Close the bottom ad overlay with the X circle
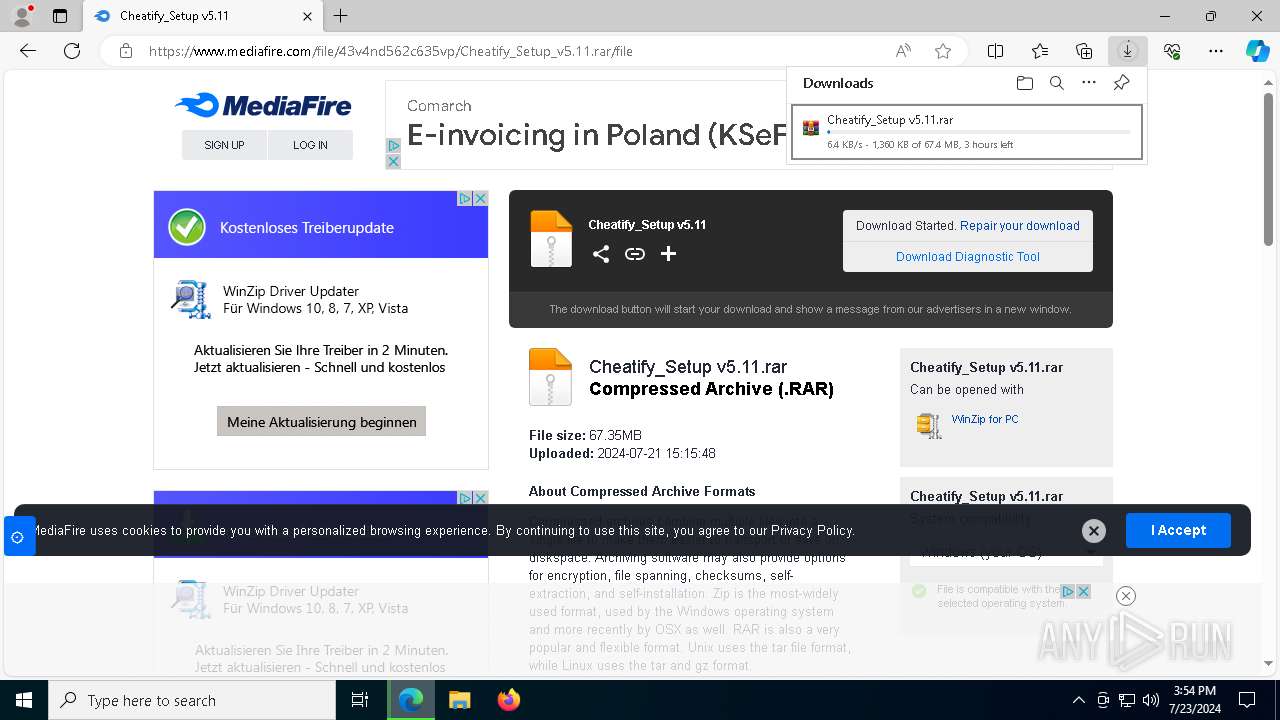1280x720 pixels. (x=1126, y=596)
